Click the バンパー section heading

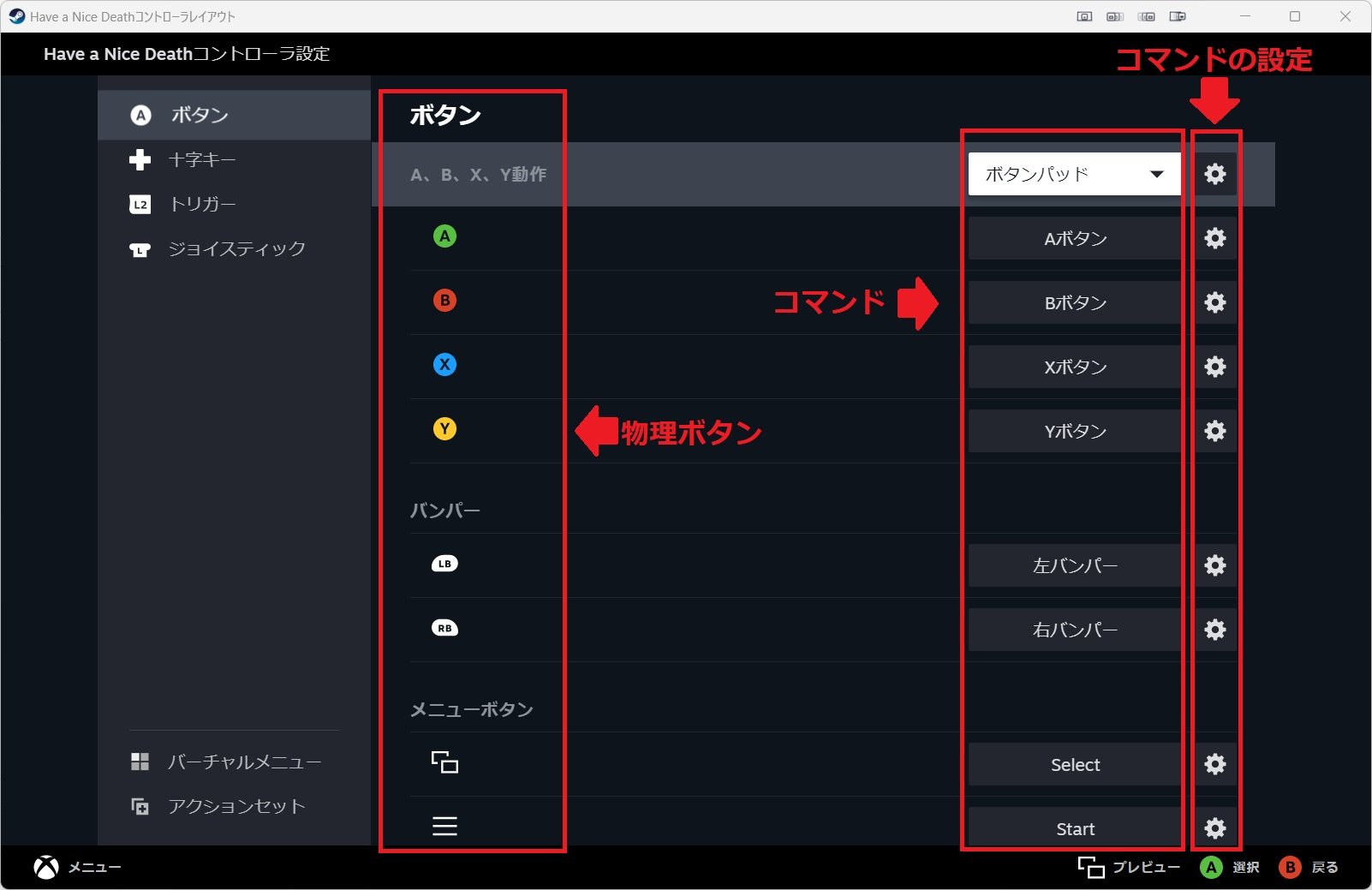[444, 511]
